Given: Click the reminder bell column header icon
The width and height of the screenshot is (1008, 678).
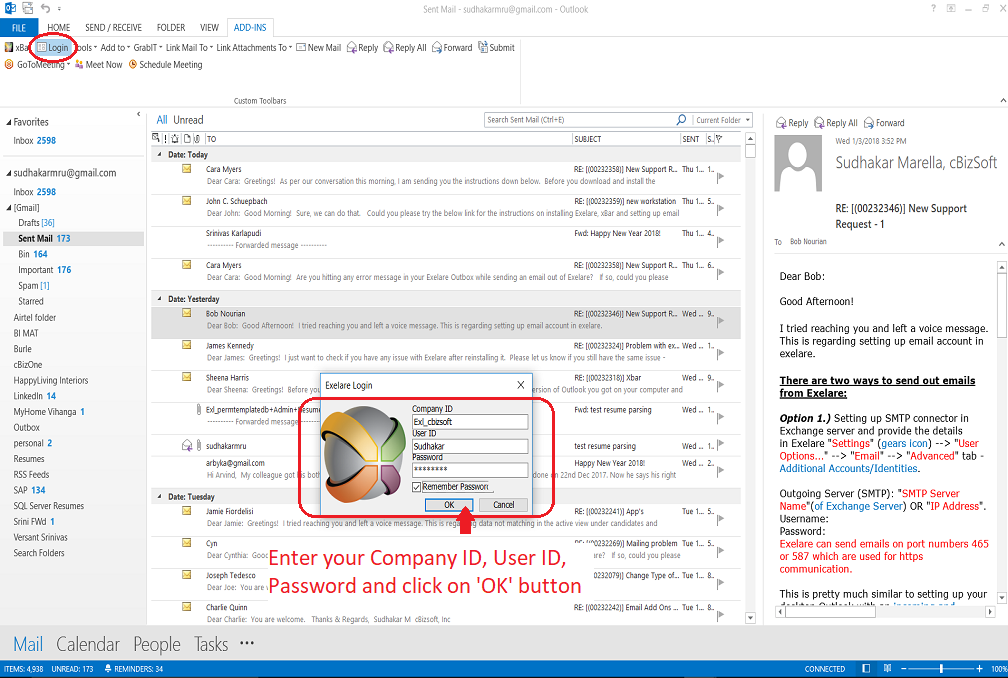Looking at the screenshot, I should click(x=175, y=138).
